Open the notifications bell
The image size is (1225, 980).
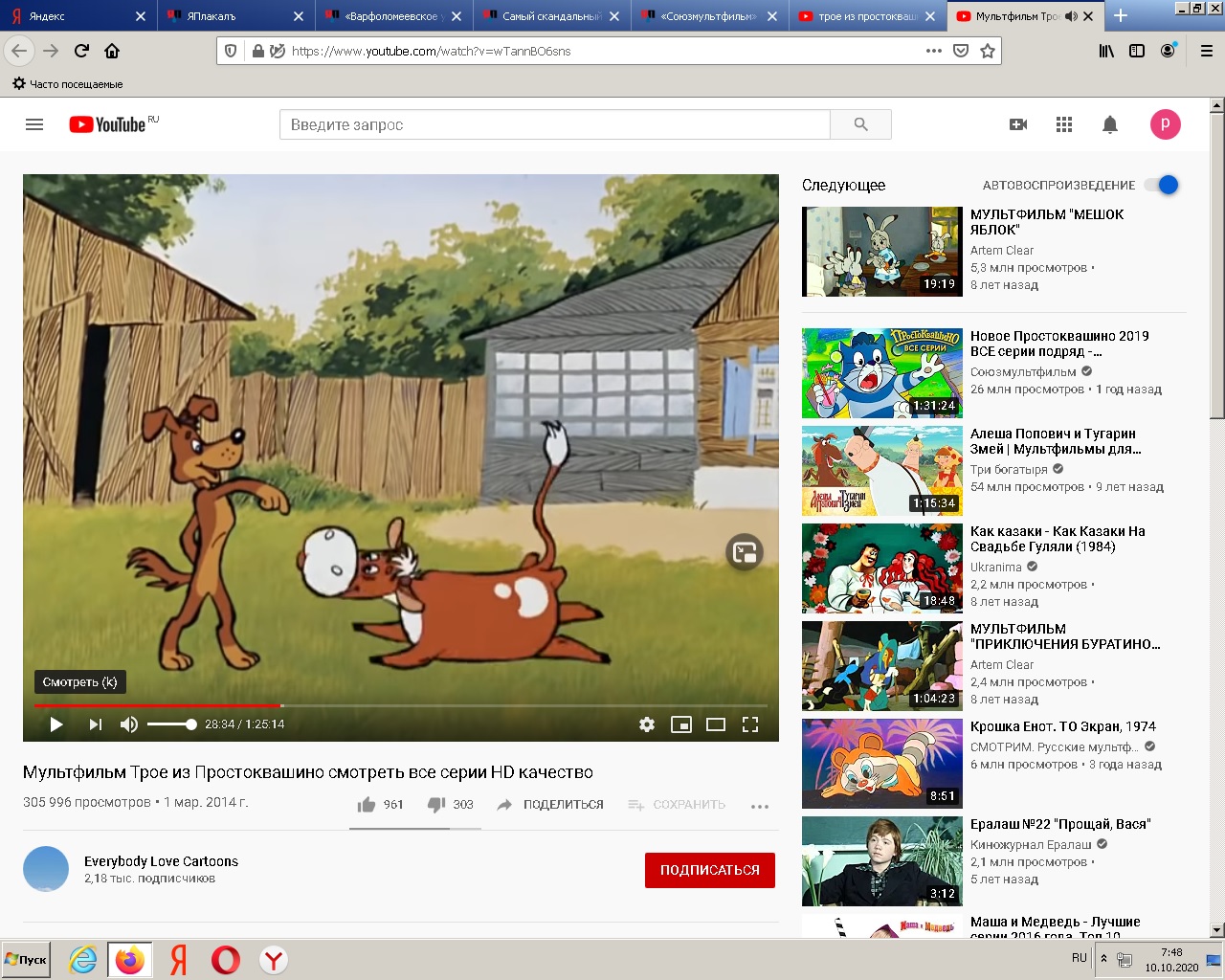1110,124
